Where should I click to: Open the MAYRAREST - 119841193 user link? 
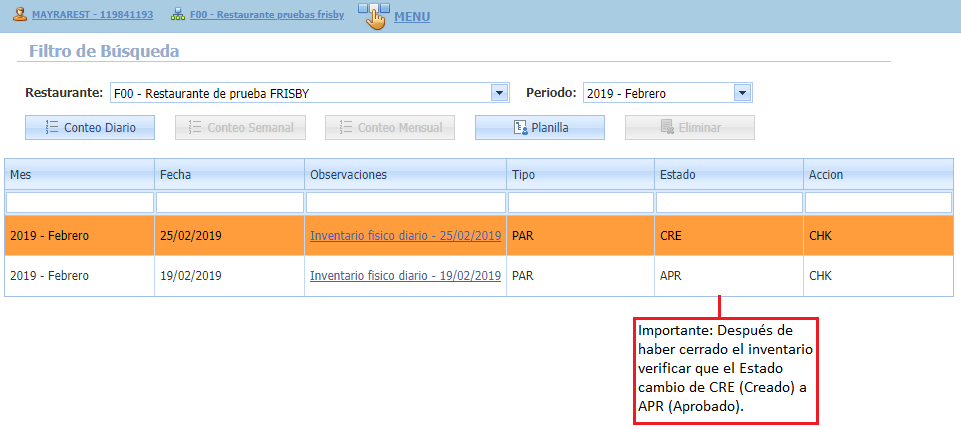(x=93, y=15)
